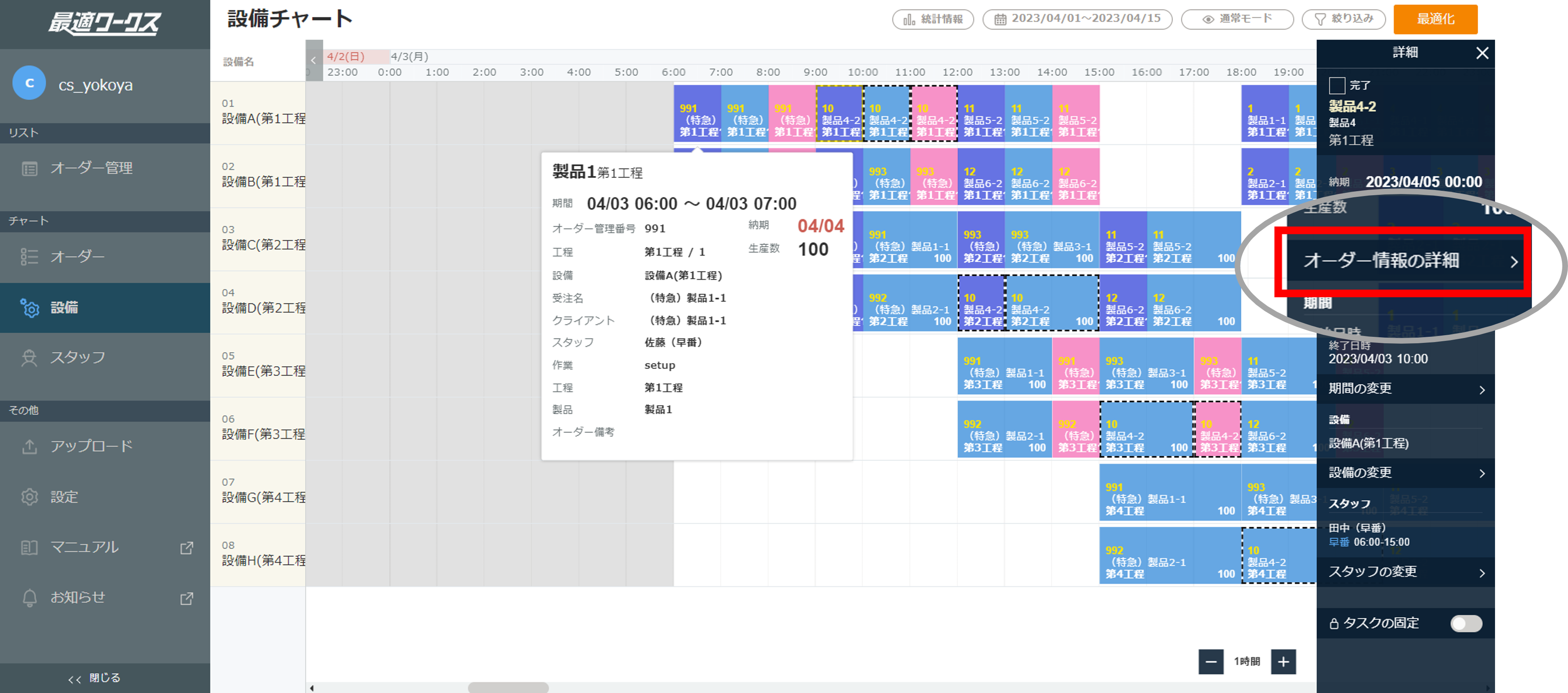Click the timeline previous arrow near 4/2(日)

313,60
